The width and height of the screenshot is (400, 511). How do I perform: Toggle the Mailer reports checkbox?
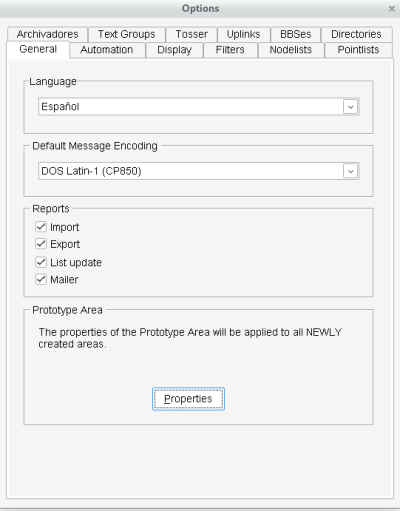click(41, 279)
